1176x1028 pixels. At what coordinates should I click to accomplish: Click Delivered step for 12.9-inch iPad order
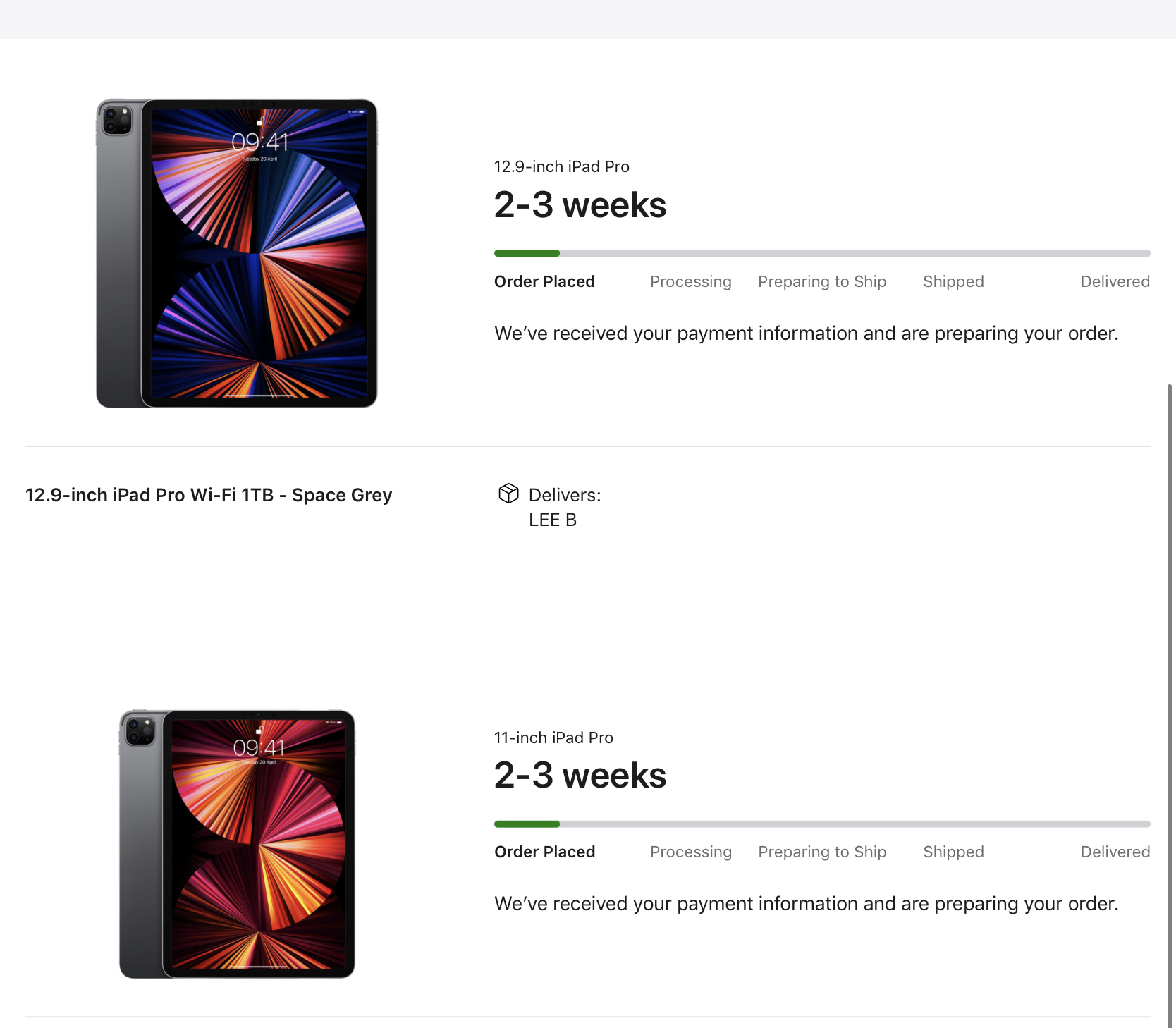1115,281
